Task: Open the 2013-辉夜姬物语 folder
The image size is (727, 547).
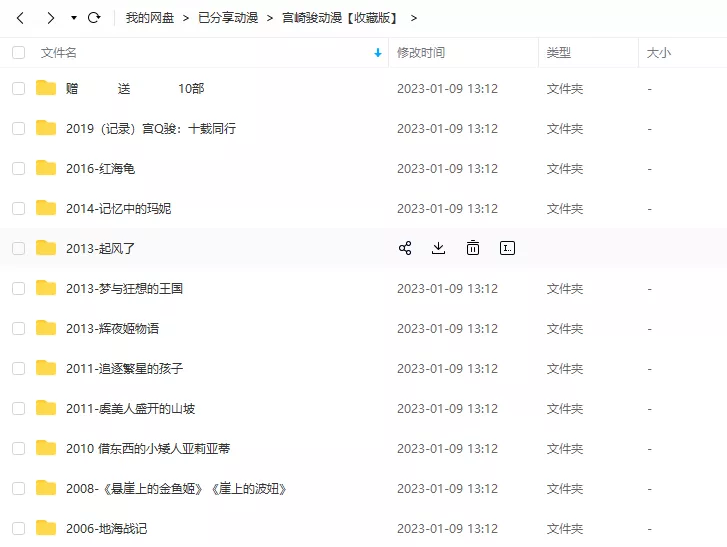Action: (112, 328)
